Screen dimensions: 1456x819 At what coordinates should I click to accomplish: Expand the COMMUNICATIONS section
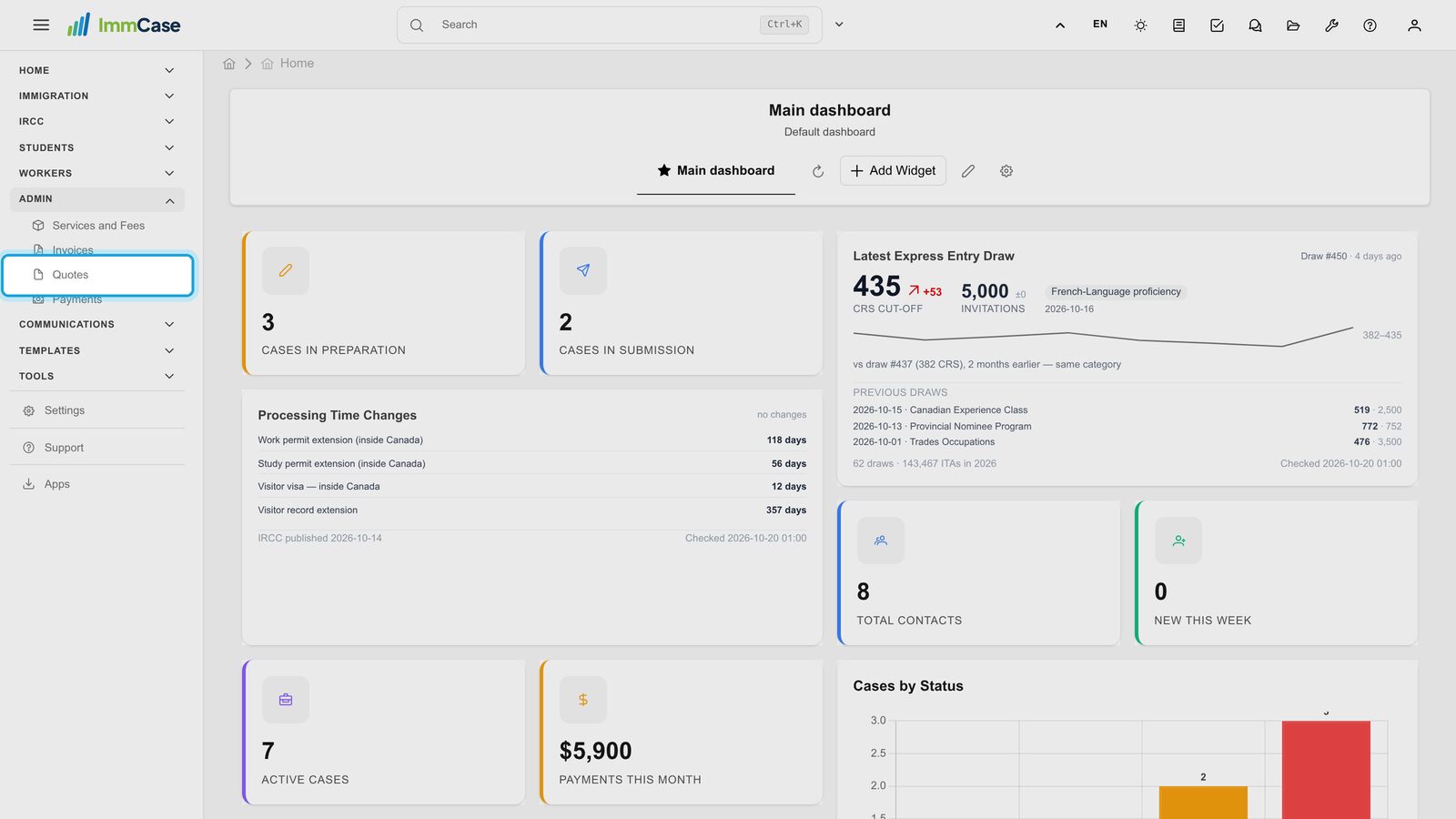[x=97, y=324]
